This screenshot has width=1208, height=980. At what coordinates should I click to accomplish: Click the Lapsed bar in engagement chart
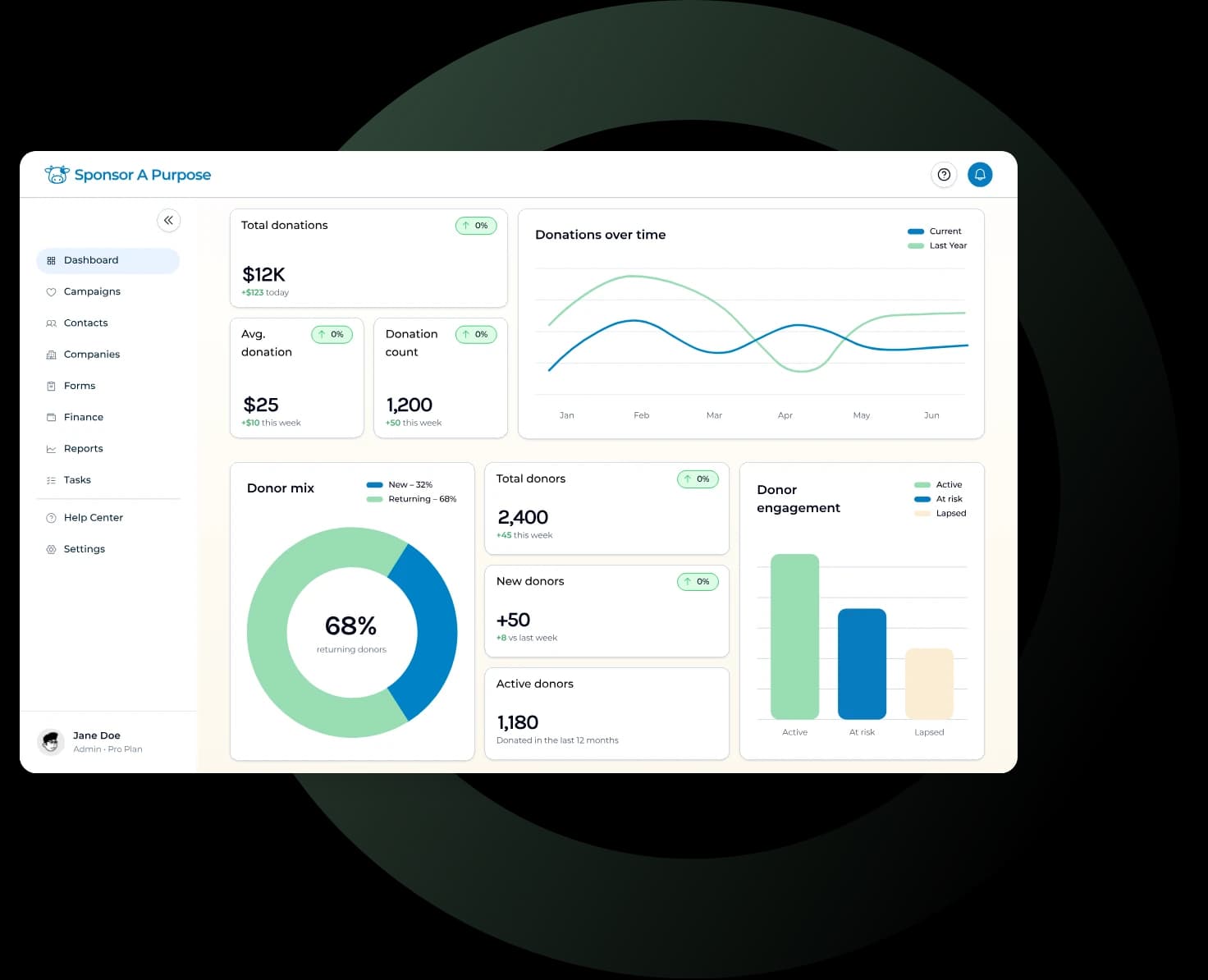pos(929,684)
